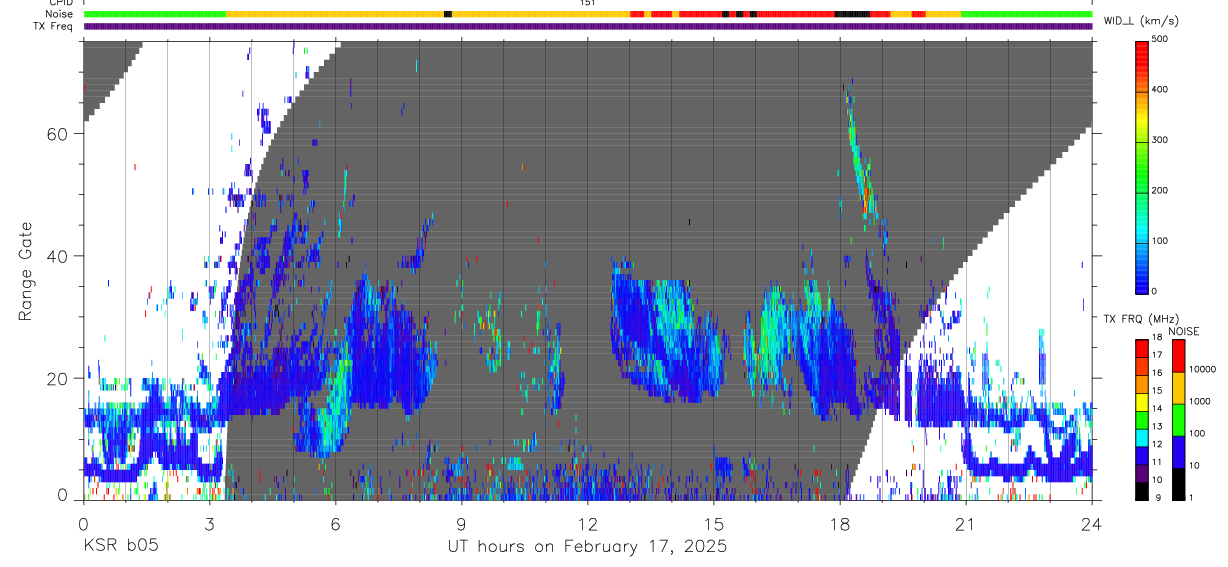Click the 'TX Freq' row label at top left
1228x567 pixels.
coord(54,26)
